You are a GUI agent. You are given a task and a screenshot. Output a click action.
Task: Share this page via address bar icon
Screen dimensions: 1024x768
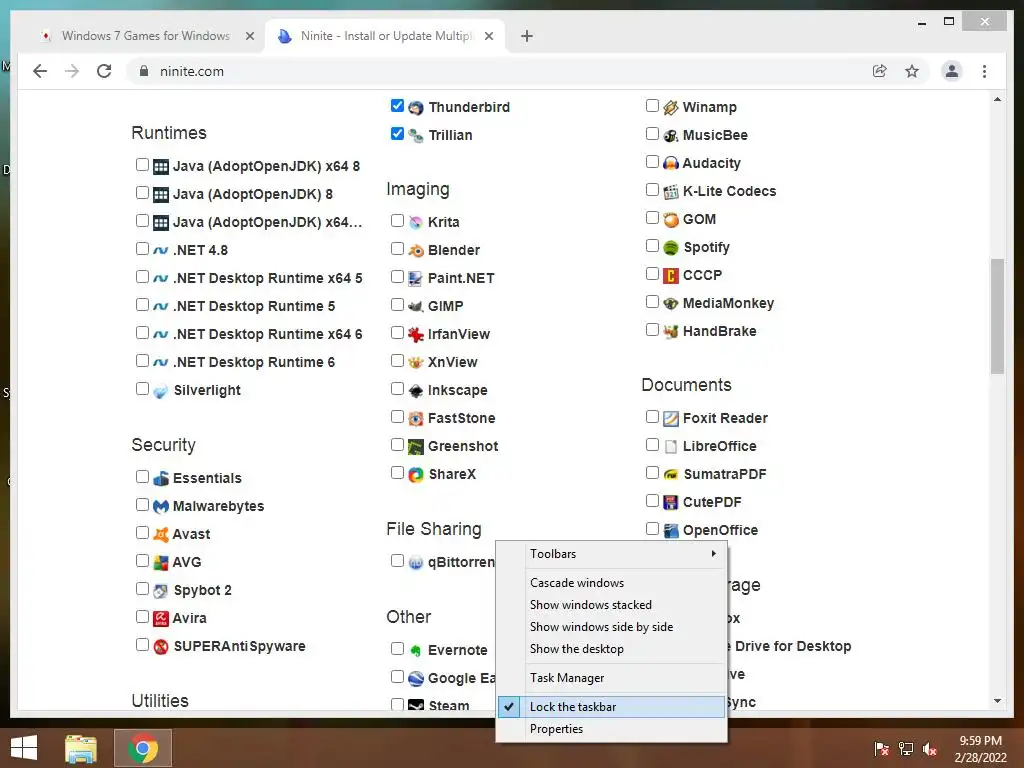point(880,71)
